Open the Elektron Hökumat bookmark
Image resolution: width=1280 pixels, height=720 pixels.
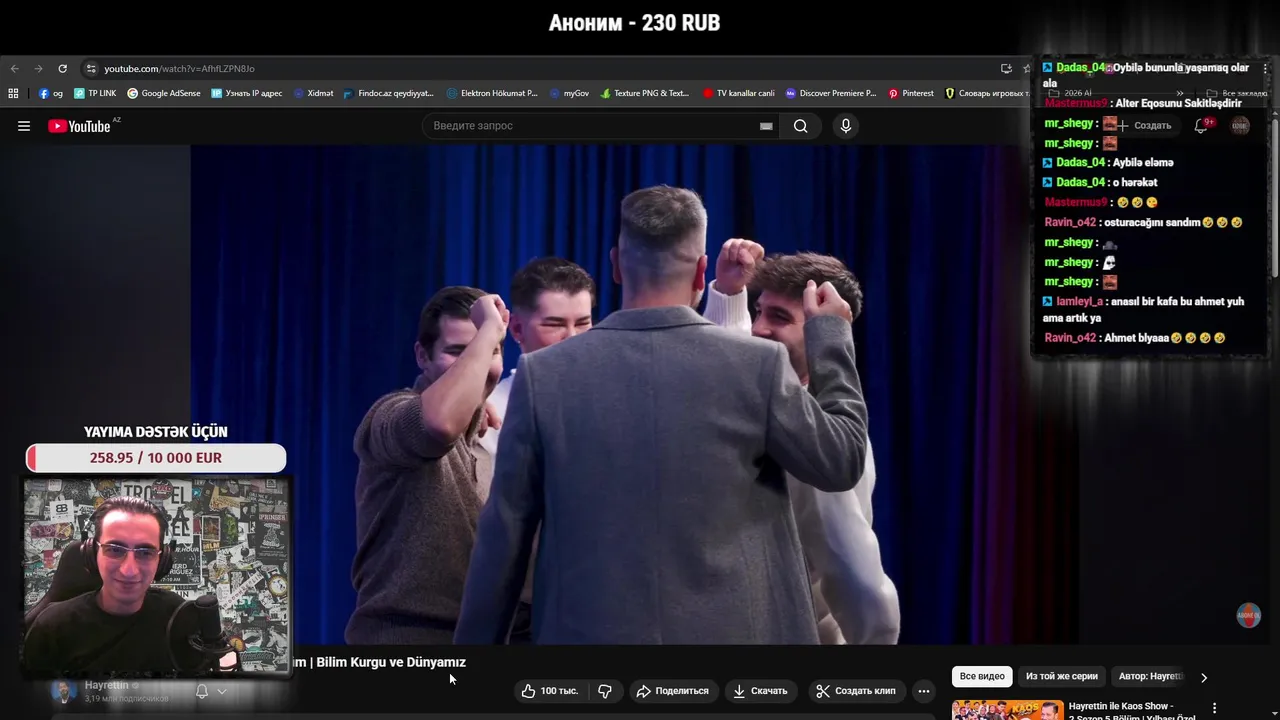click(493, 93)
